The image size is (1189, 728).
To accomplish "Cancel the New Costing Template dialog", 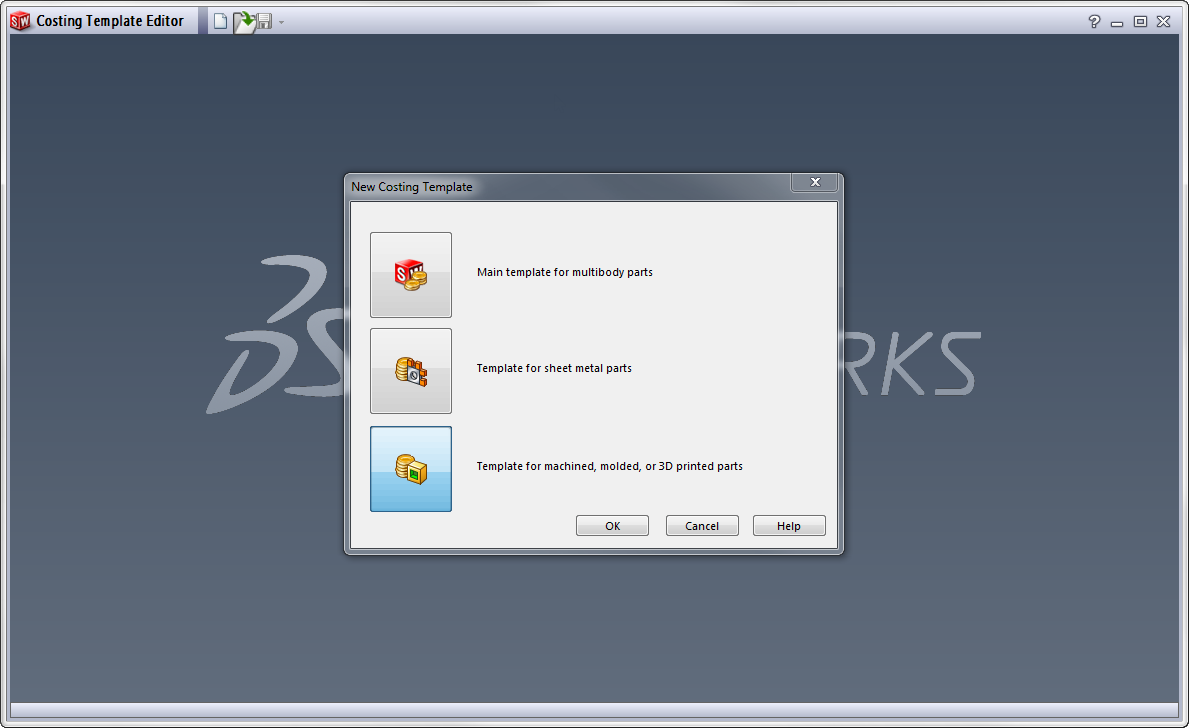I will point(702,526).
